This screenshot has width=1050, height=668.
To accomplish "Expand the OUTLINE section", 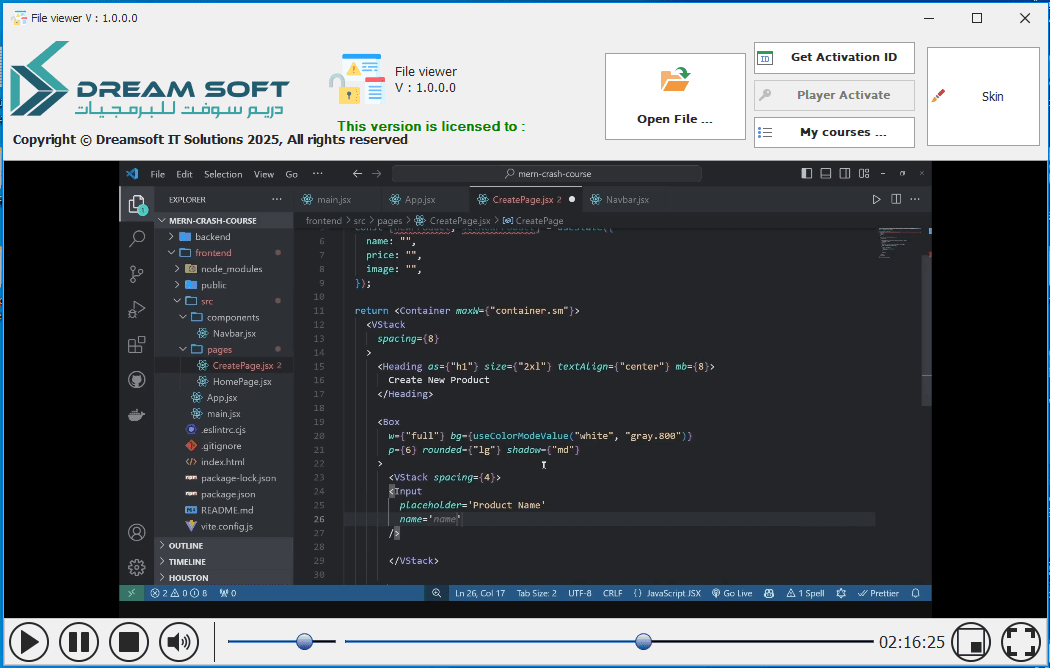I will point(224,546).
